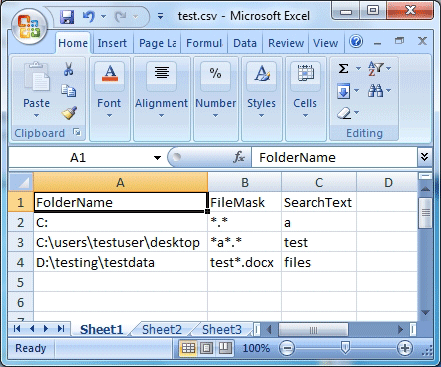The height and width of the screenshot is (367, 441).
Task: Click the AutoSum sigma icon
Action: click(x=344, y=69)
